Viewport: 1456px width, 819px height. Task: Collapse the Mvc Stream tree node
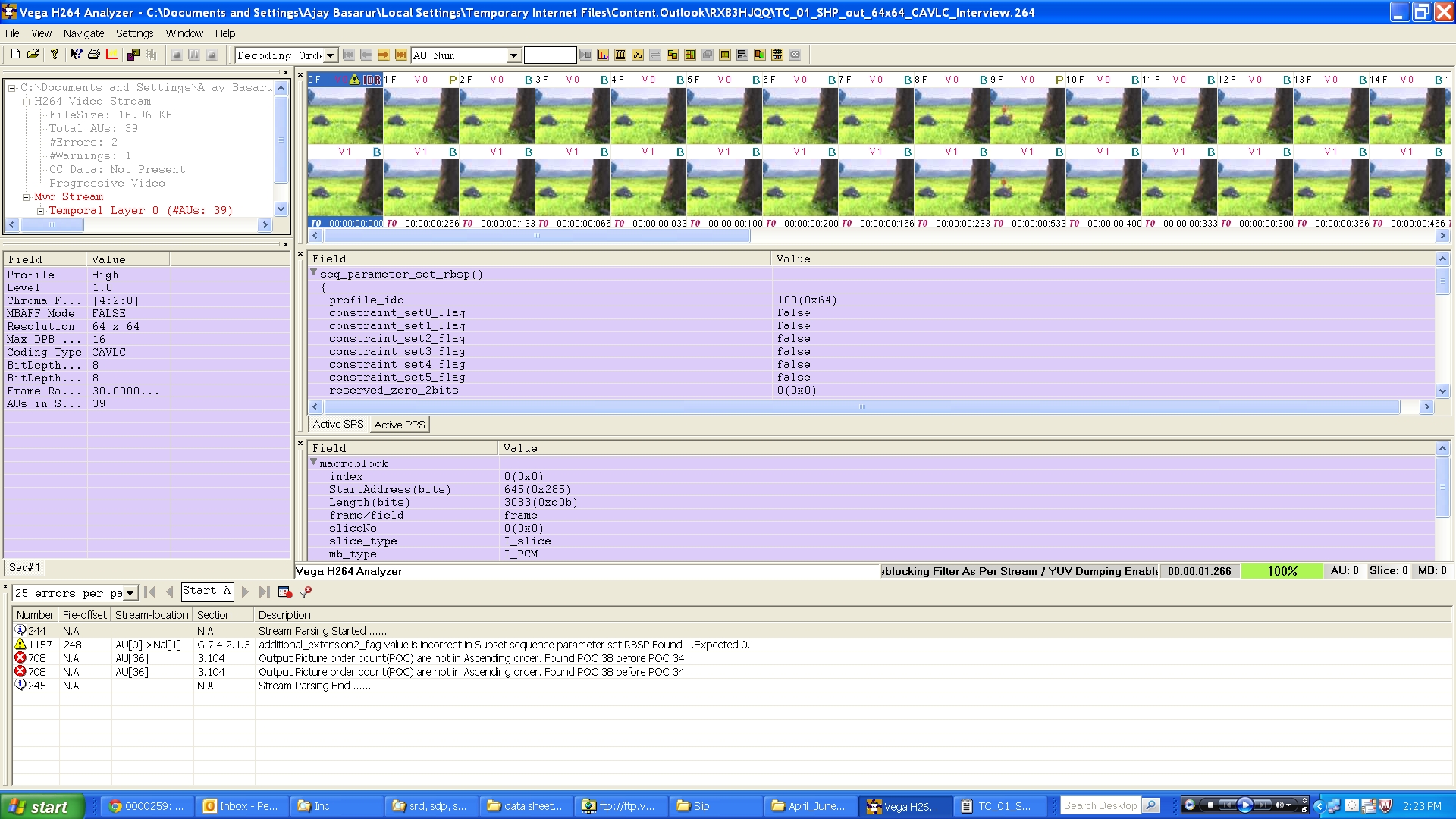tap(26, 196)
